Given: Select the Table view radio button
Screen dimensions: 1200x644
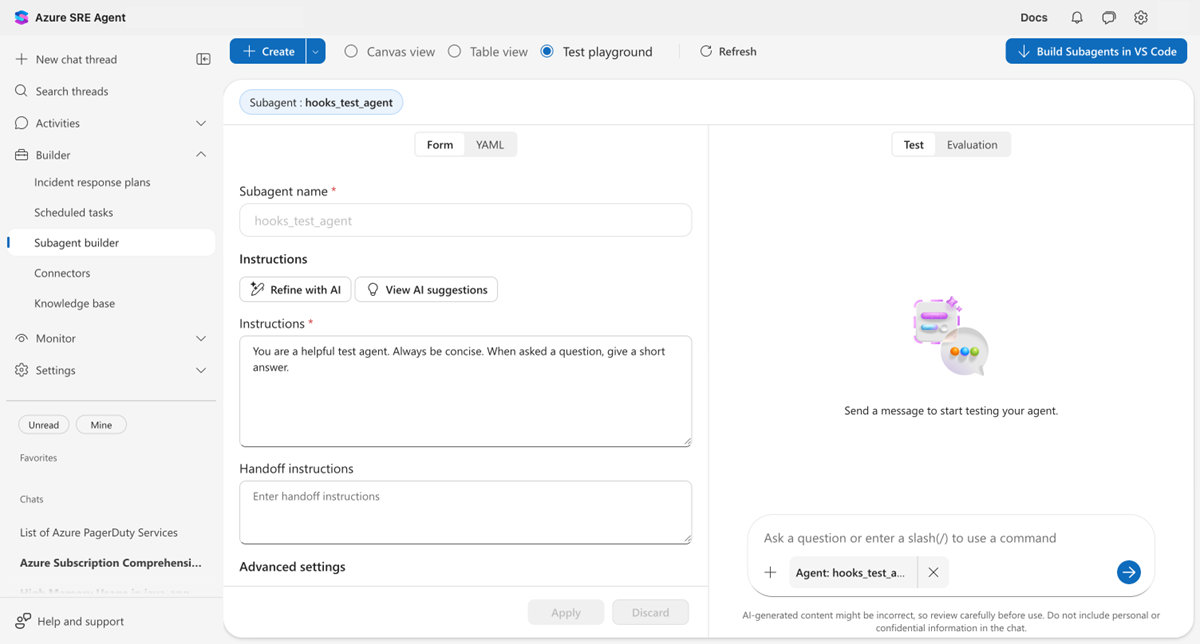Looking at the screenshot, I should click(x=454, y=51).
